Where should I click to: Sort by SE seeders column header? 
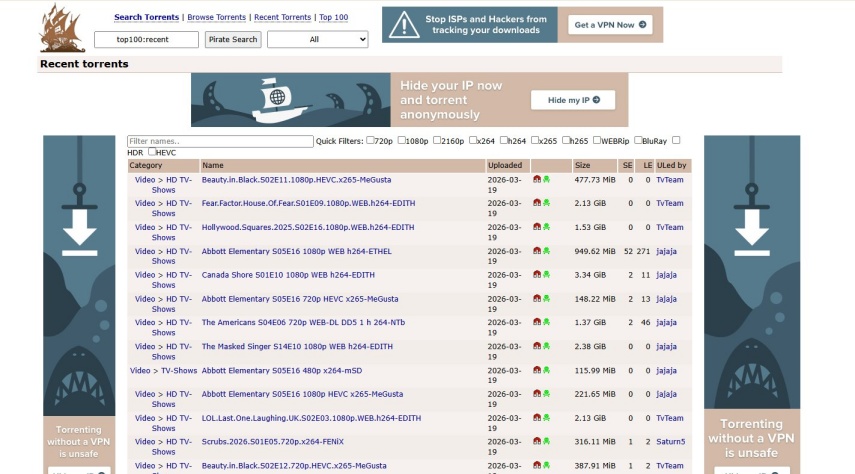coord(628,165)
